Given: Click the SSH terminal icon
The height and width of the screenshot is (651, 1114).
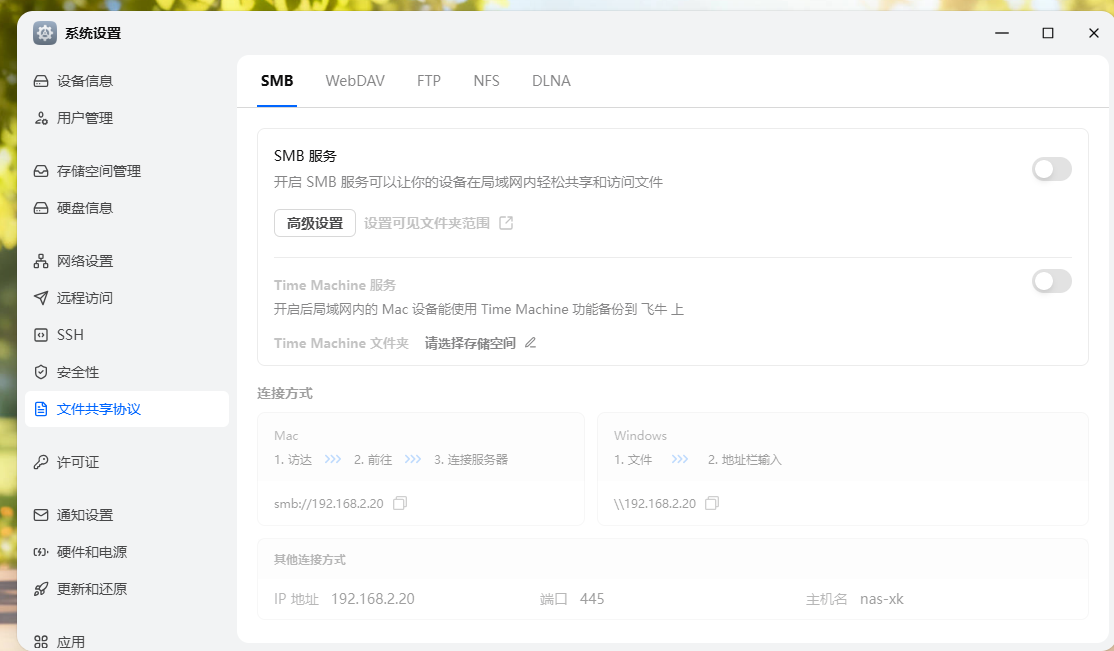Looking at the screenshot, I should pos(41,335).
